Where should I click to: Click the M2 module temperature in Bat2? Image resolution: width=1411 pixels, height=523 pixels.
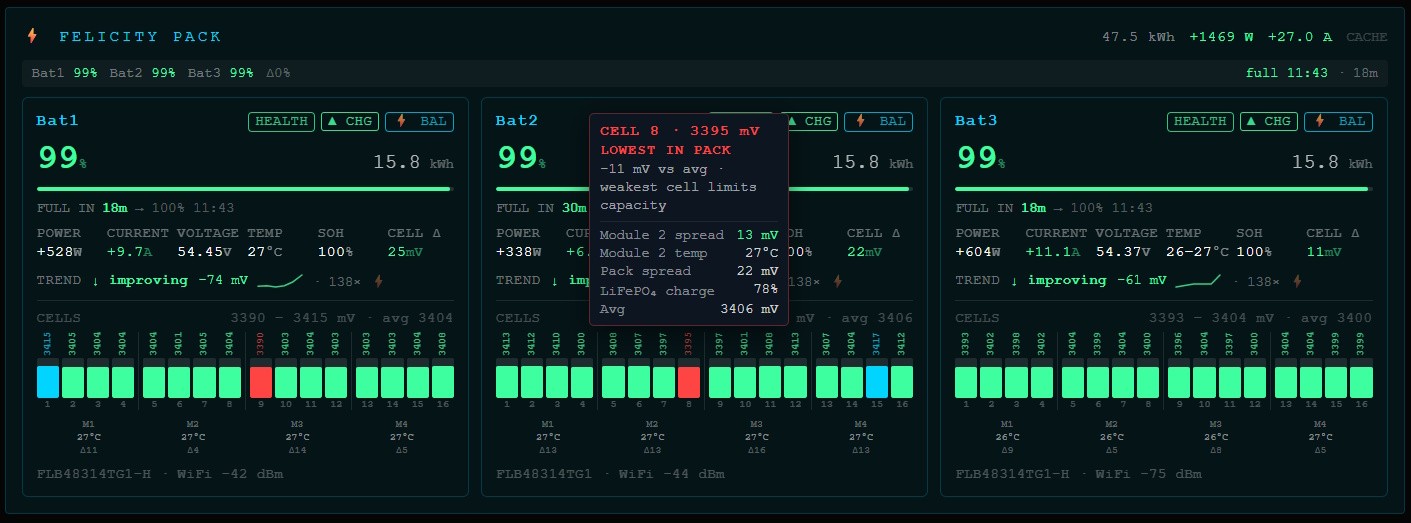tap(652, 437)
